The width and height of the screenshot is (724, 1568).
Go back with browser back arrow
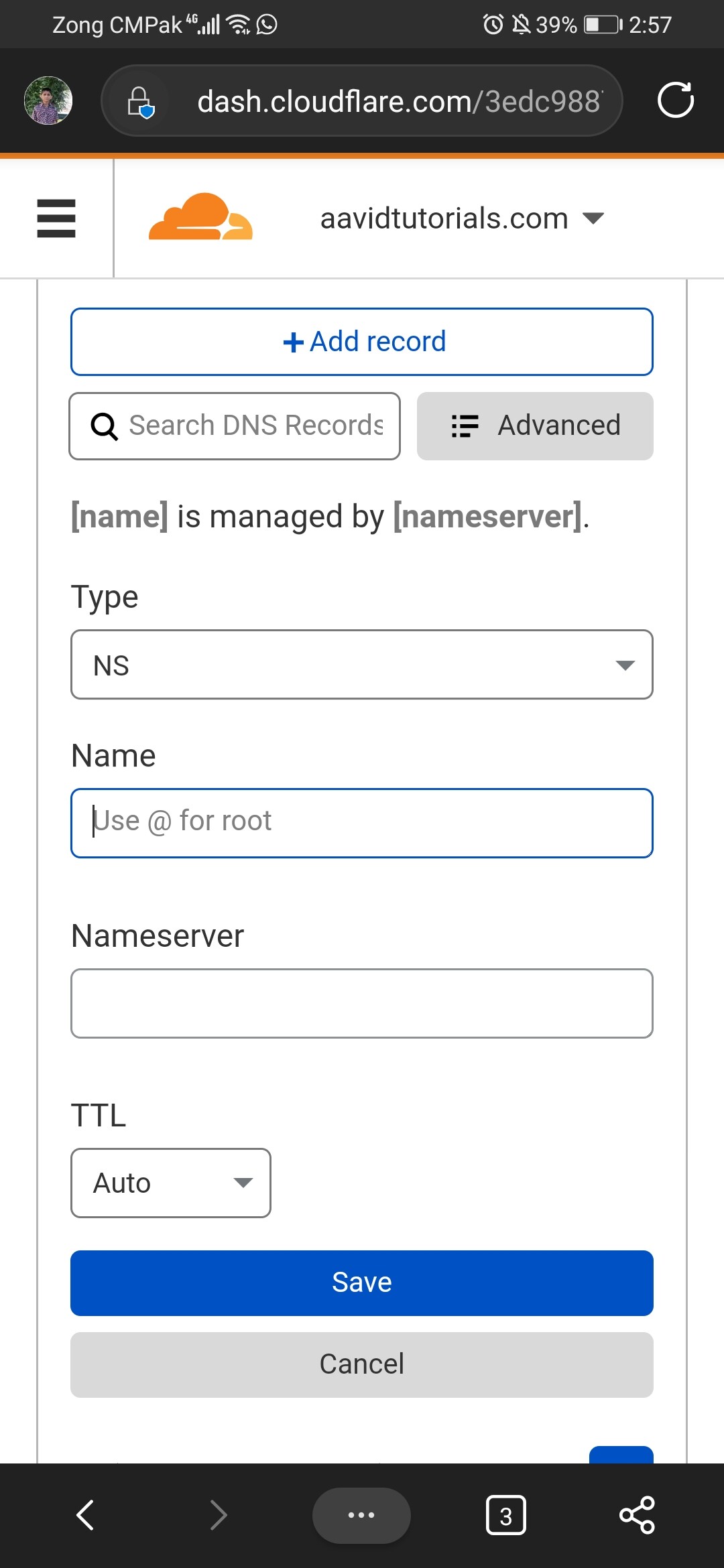tap(86, 1514)
